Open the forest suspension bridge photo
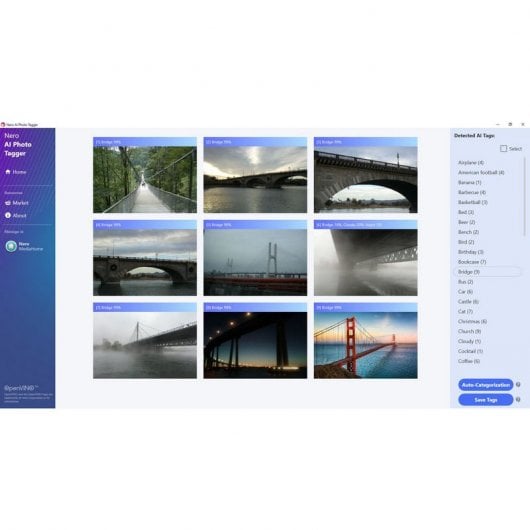 click(x=145, y=175)
